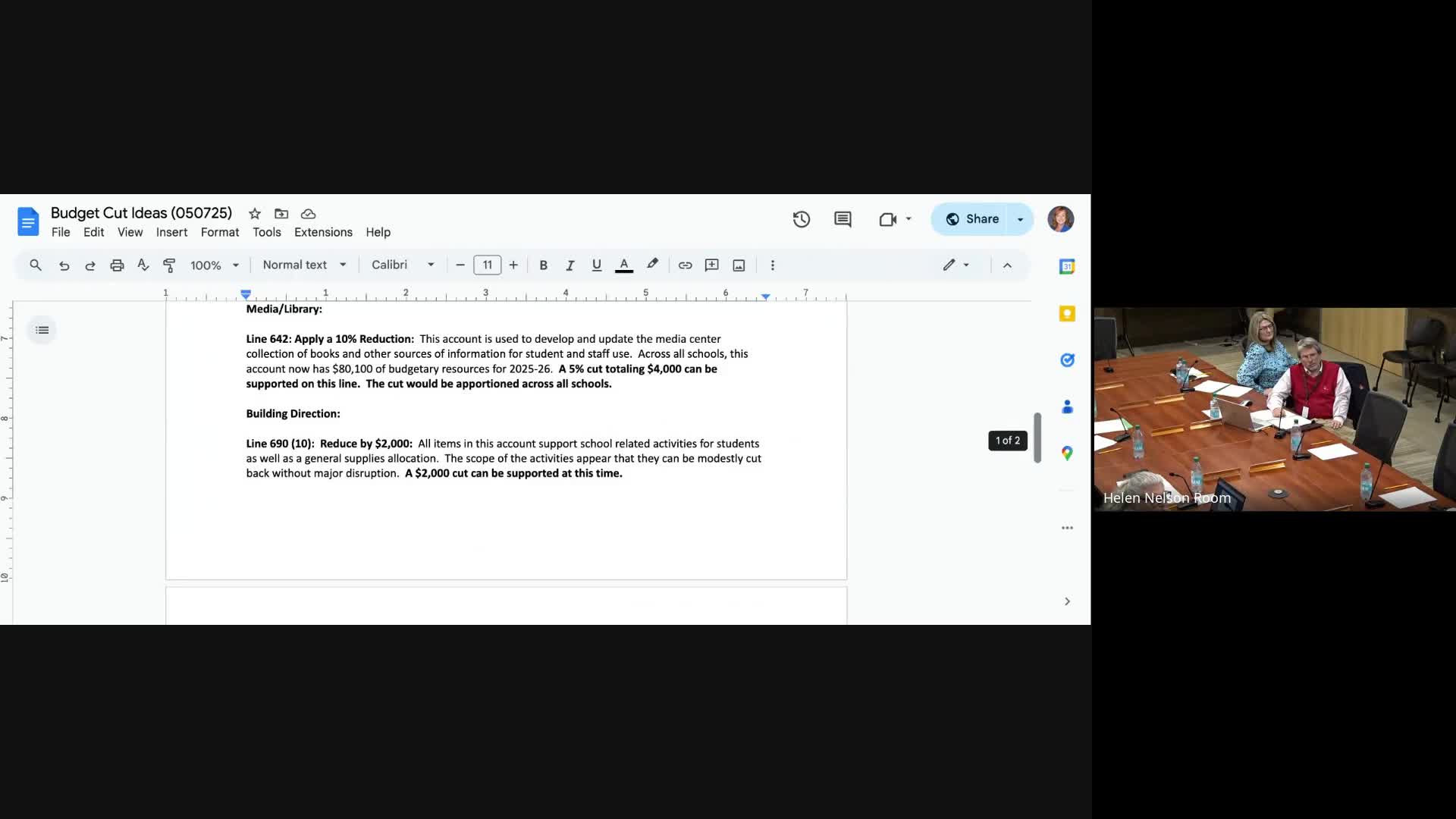The height and width of the screenshot is (819, 1456).
Task: Open Google Keep from side panel
Action: click(x=1067, y=314)
